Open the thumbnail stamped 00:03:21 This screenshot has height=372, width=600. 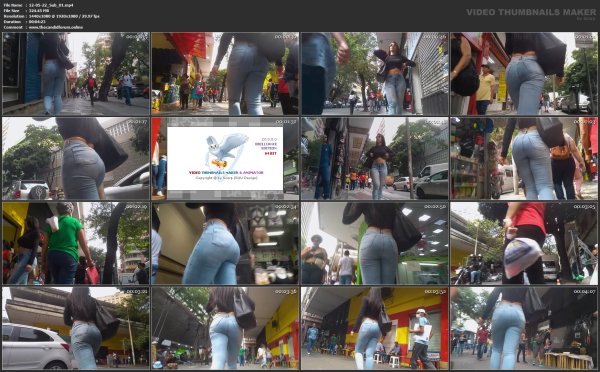pos(76,328)
